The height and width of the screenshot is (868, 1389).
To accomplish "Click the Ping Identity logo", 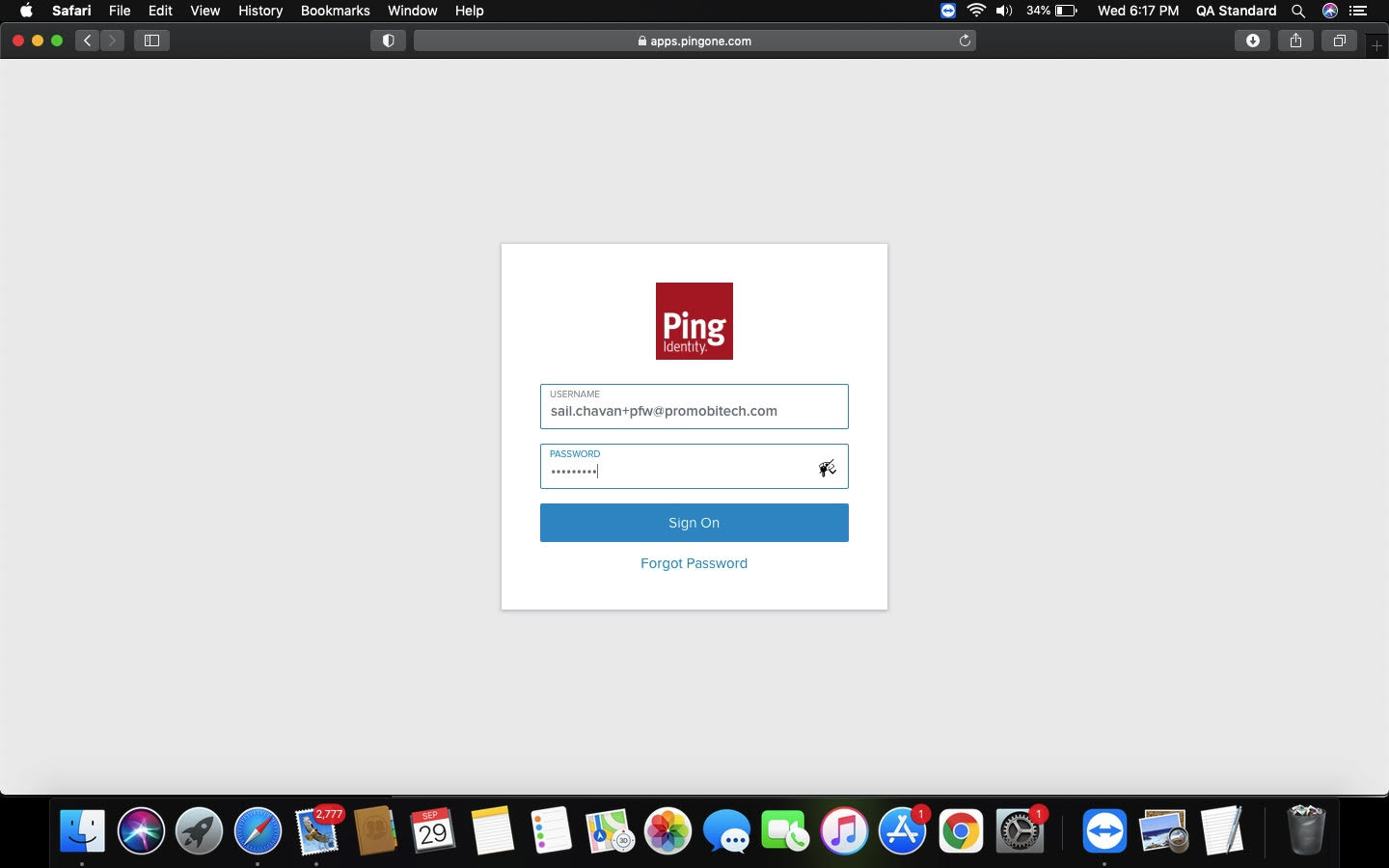I will click(x=694, y=321).
